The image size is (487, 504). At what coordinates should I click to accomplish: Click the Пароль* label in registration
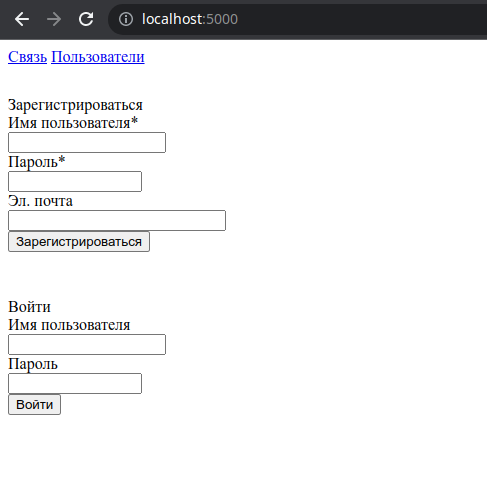[37, 162]
